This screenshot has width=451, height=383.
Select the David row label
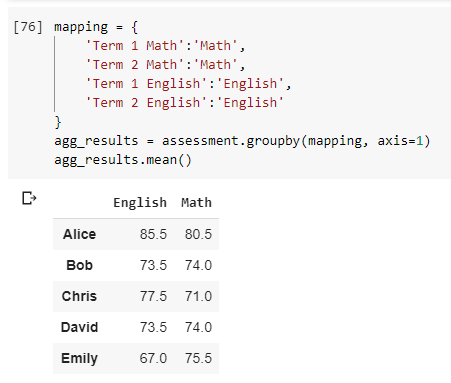pos(79,327)
